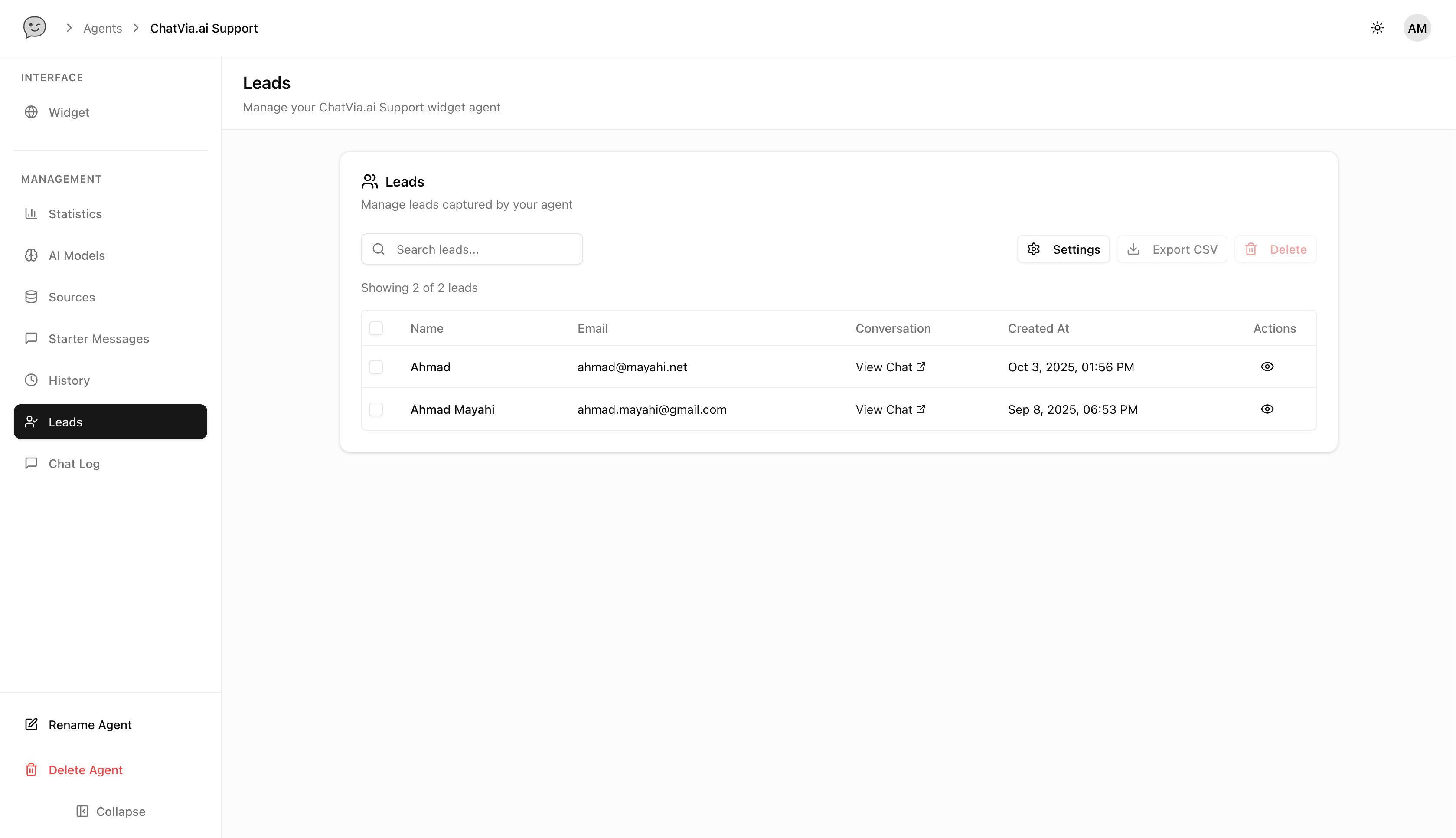Screen dimensions: 1456x838
Task: Check the select-all leads checkbox in header
Action: coord(375,328)
